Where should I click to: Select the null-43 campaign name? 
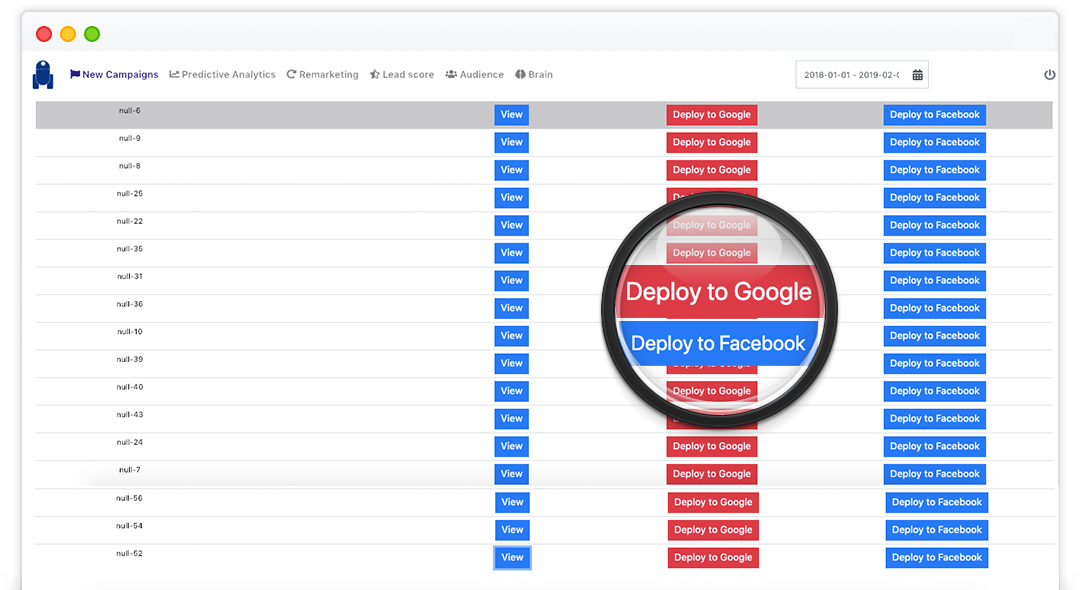click(x=129, y=414)
